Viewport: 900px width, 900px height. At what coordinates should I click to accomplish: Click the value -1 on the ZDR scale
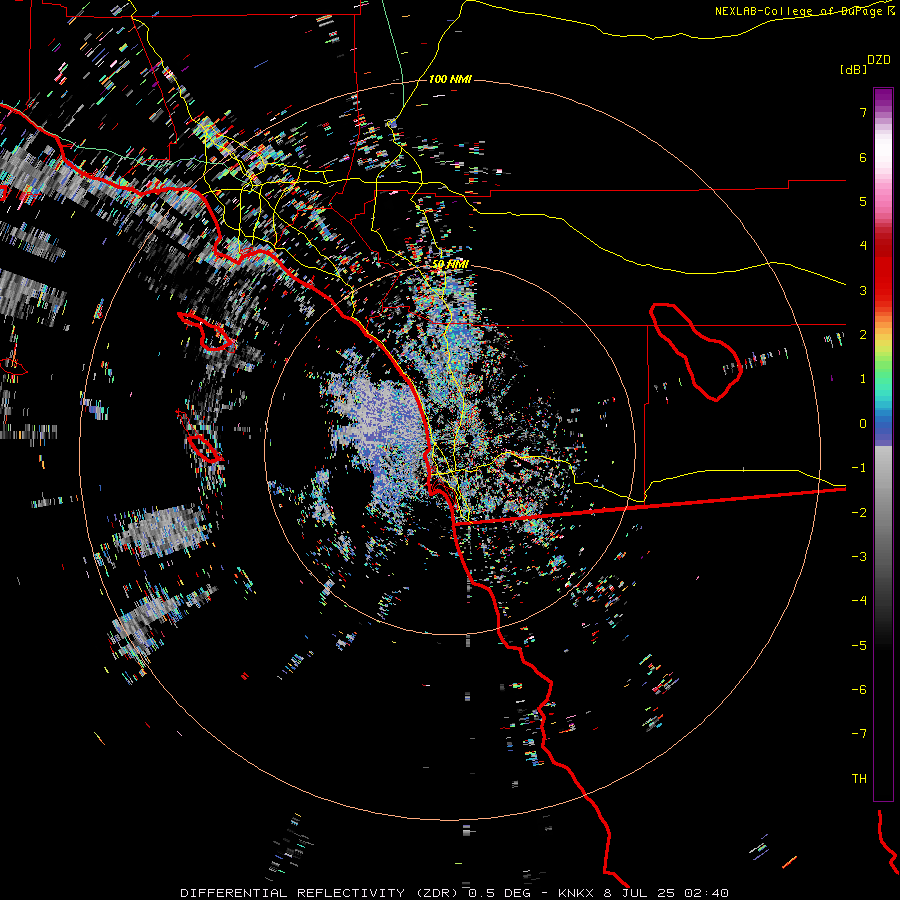coord(859,468)
